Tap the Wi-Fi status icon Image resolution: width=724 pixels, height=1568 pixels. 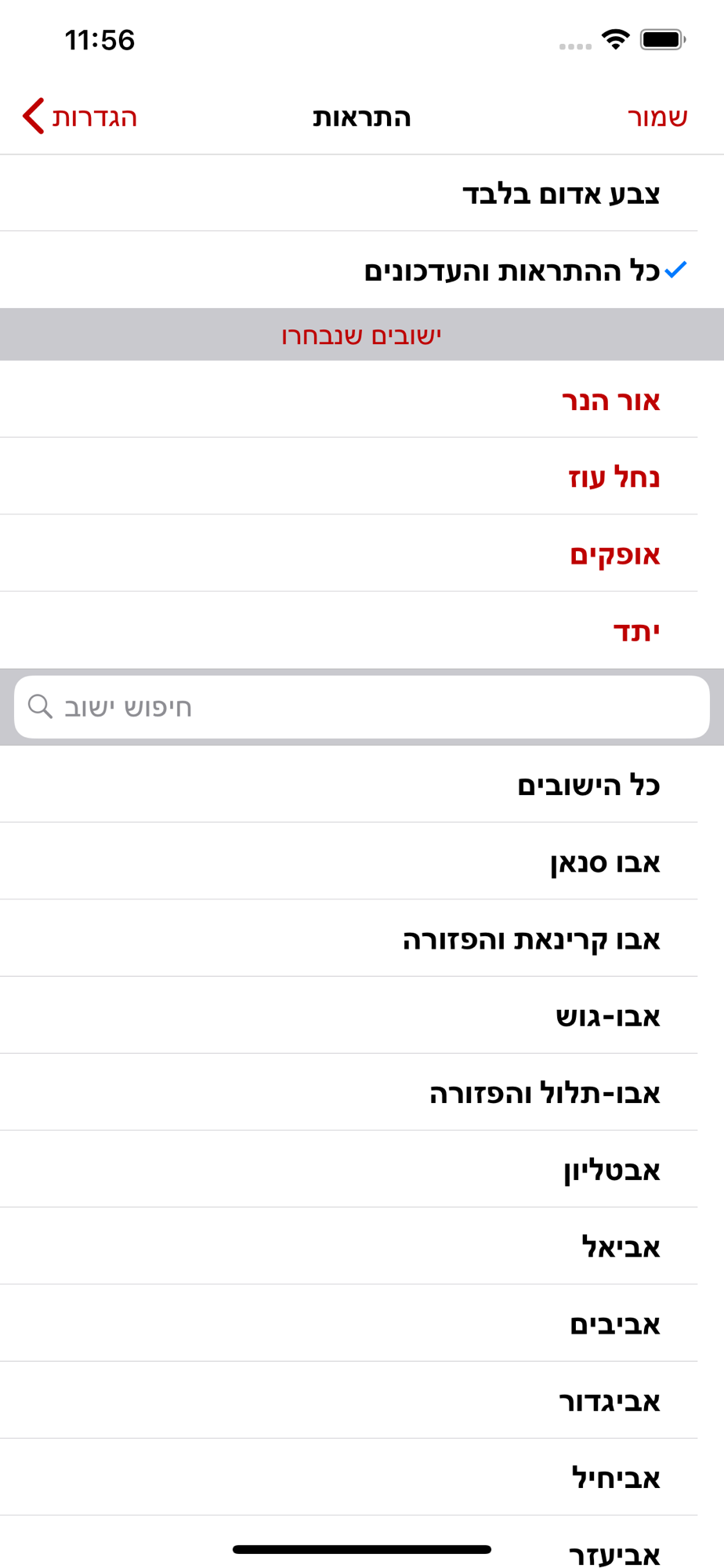click(616, 39)
